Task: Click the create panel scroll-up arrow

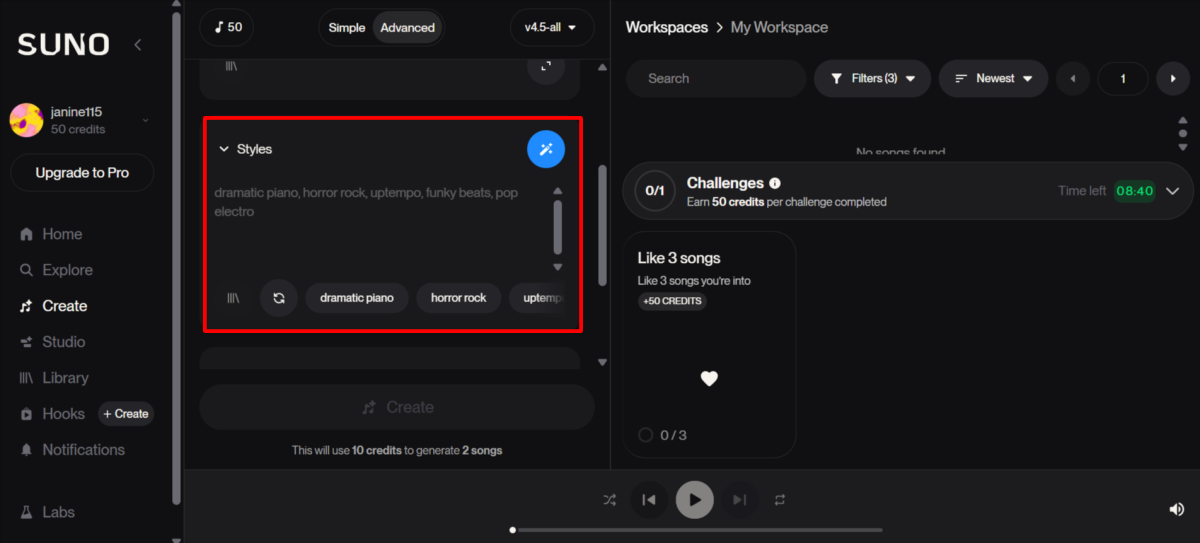Action: tap(602, 68)
